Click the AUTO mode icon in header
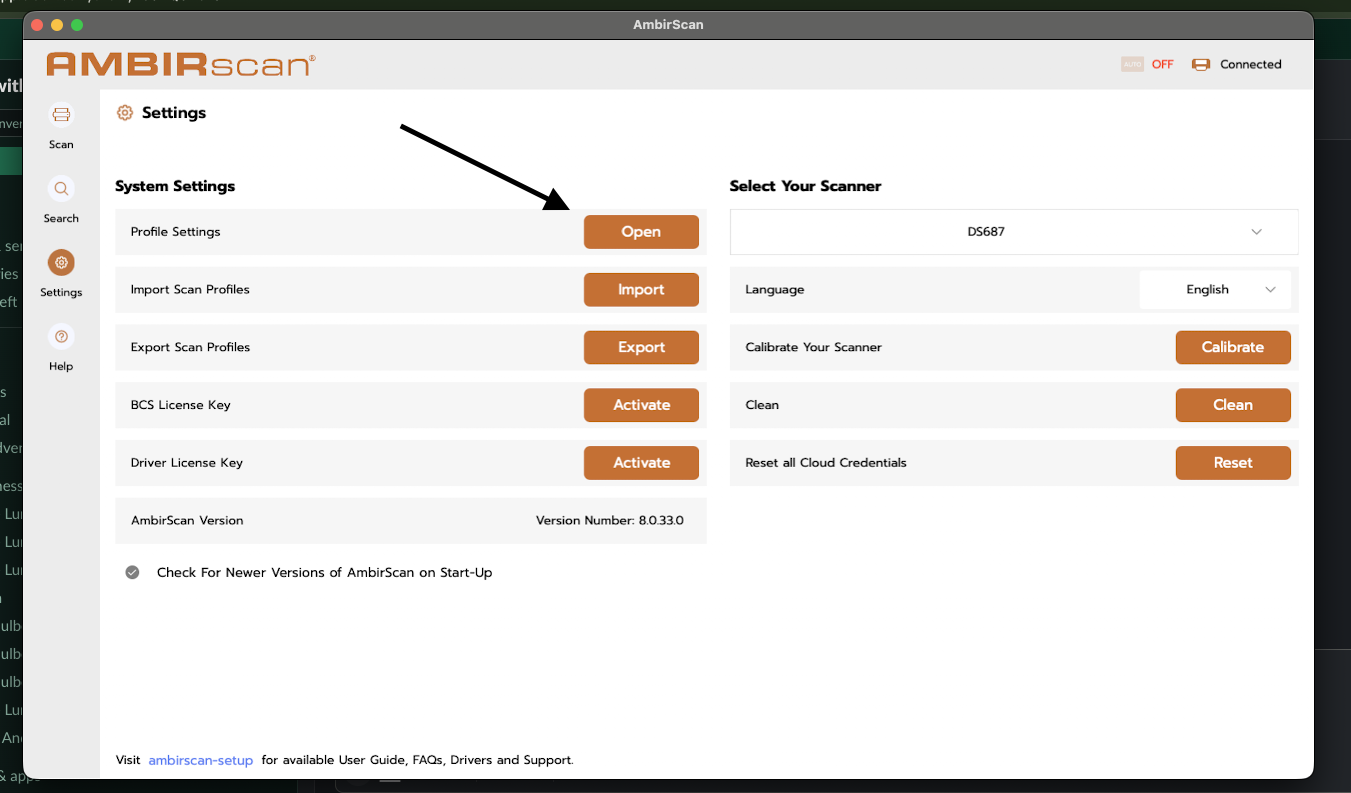This screenshot has height=793, width=1351. tap(1132, 64)
